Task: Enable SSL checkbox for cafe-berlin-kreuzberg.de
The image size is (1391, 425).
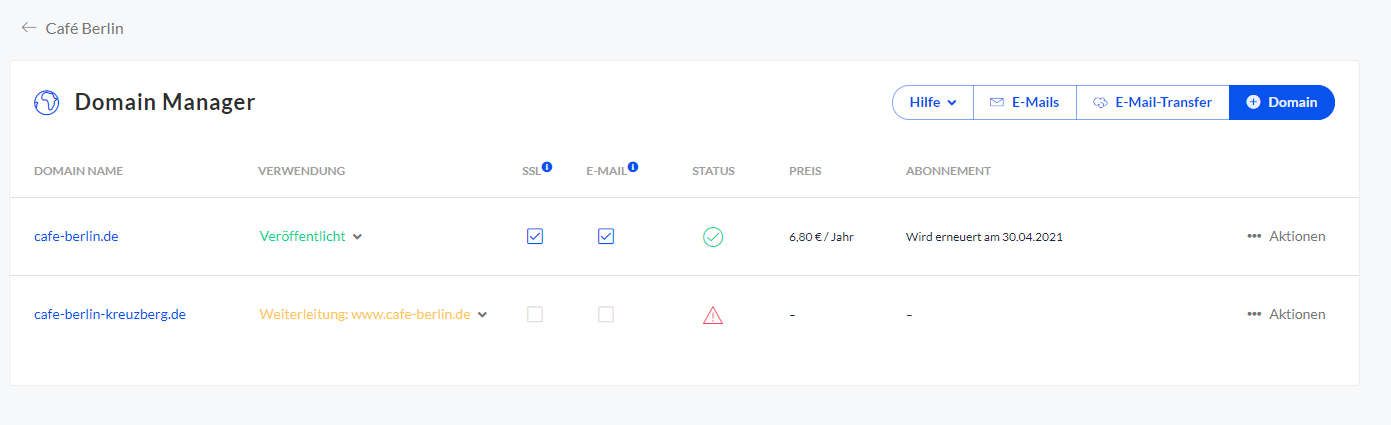Action: tap(535, 314)
